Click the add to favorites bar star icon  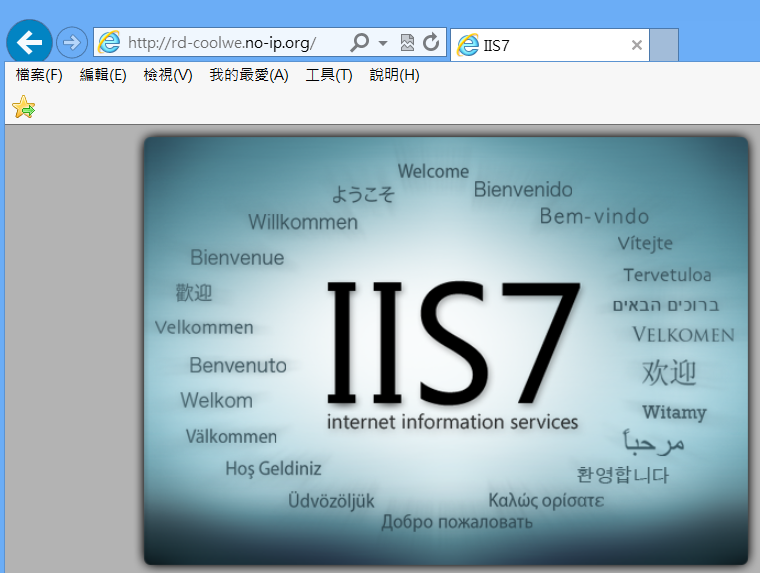pos(24,107)
